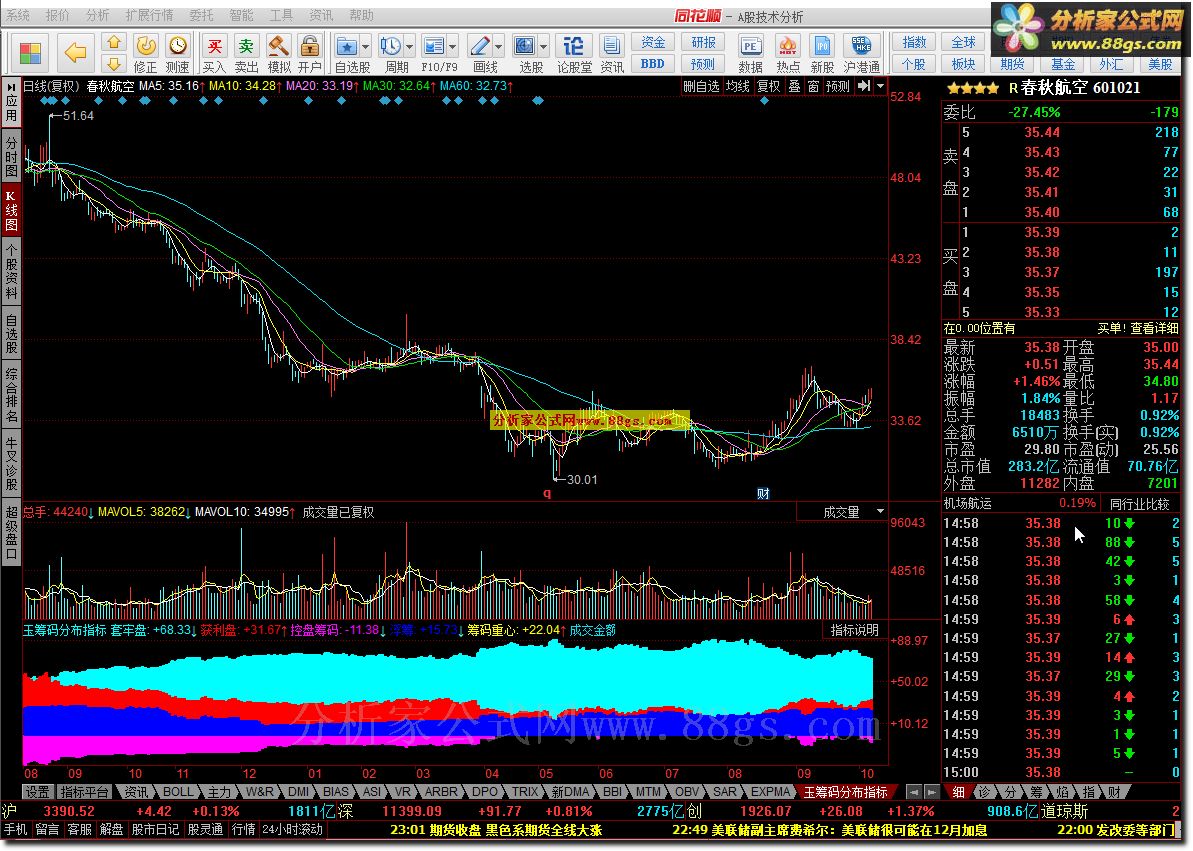
Task: Open the 超级盘口 side tab
Action: (11, 532)
